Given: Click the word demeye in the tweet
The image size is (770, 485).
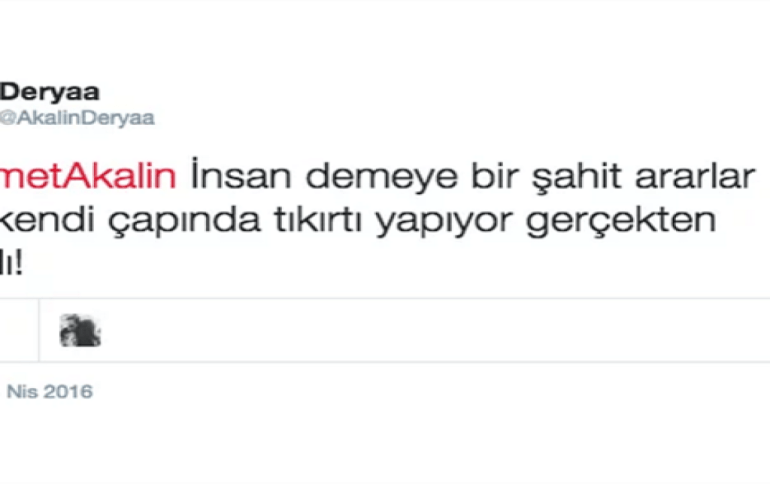Looking at the screenshot, I should [x=382, y=177].
